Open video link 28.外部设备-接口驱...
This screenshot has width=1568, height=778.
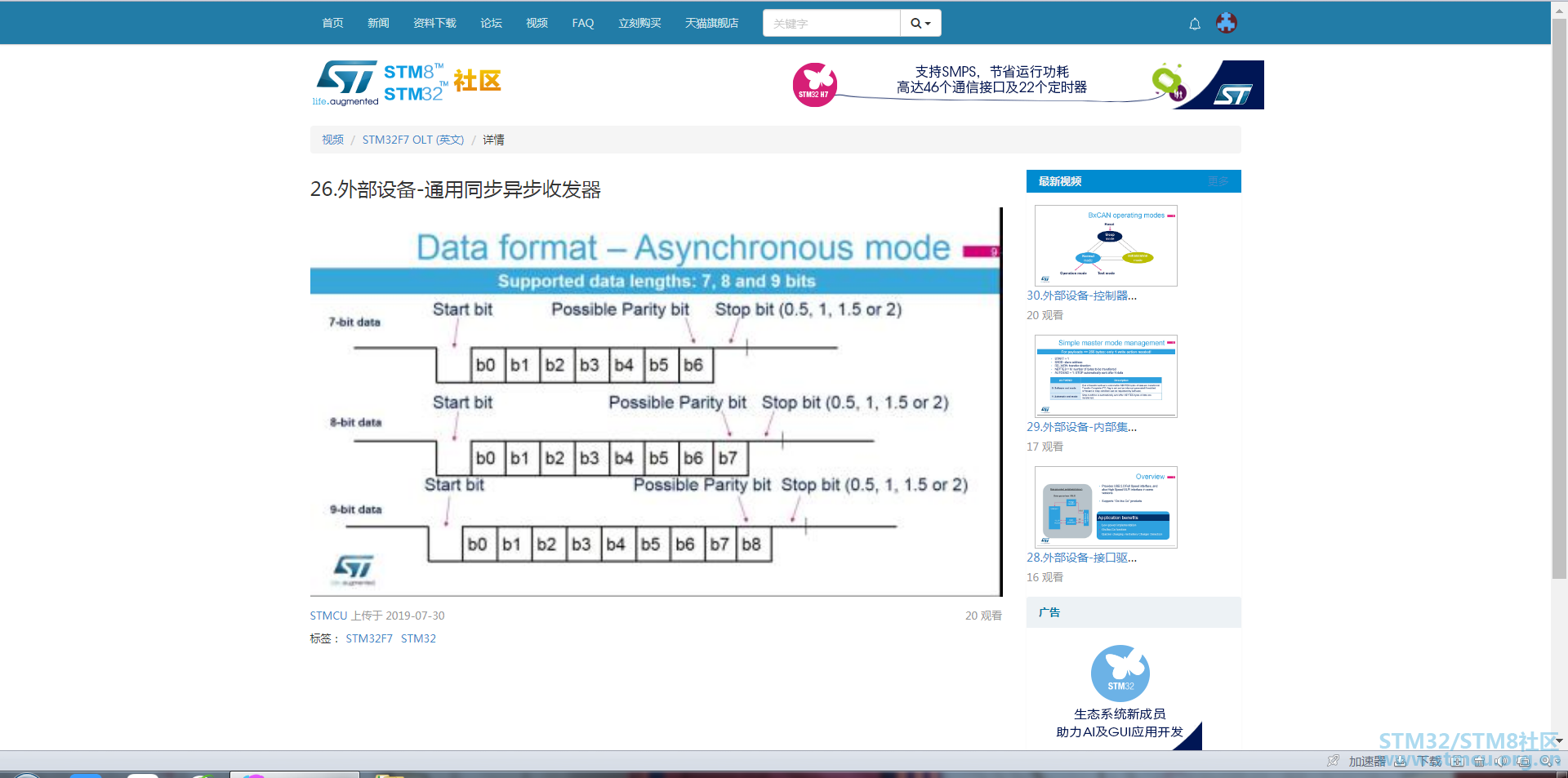[x=1081, y=558]
